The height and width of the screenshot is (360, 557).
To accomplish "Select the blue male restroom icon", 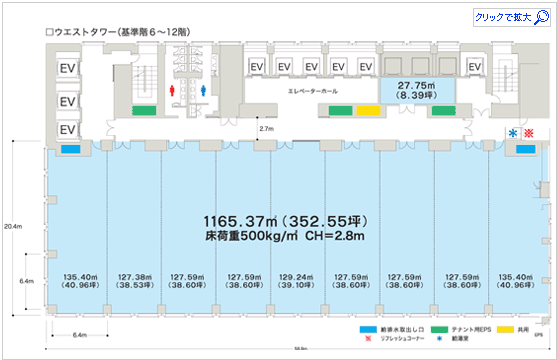I will click(203, 90).
